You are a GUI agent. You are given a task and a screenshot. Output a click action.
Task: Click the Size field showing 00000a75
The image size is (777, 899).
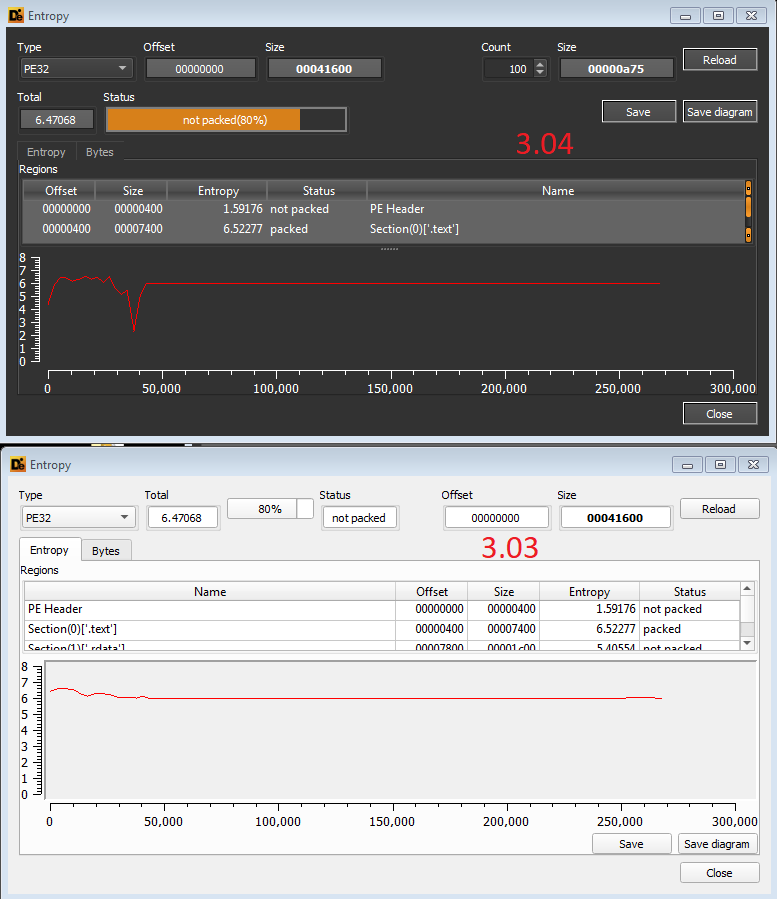[616, 69]
